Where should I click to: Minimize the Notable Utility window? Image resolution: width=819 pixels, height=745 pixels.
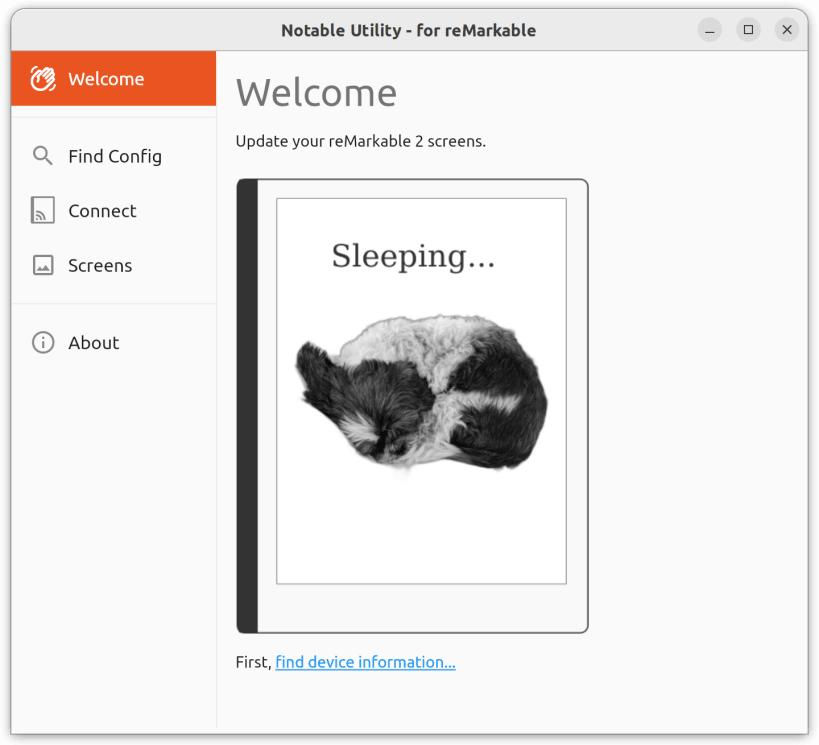pos(709,30)
